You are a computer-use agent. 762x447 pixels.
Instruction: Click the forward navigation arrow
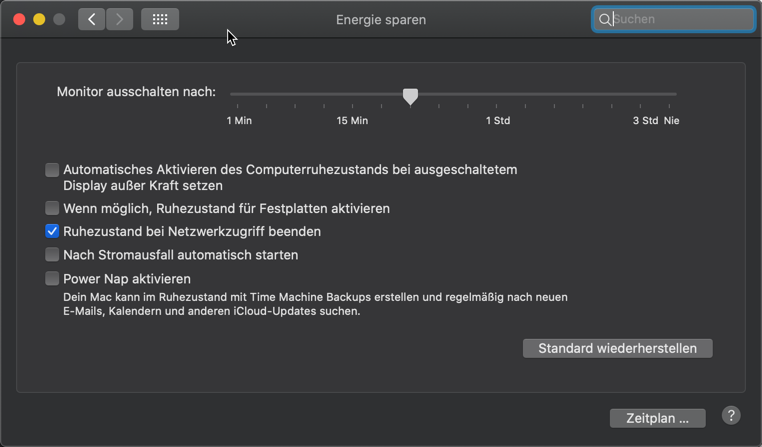click(x=120, y=19)
